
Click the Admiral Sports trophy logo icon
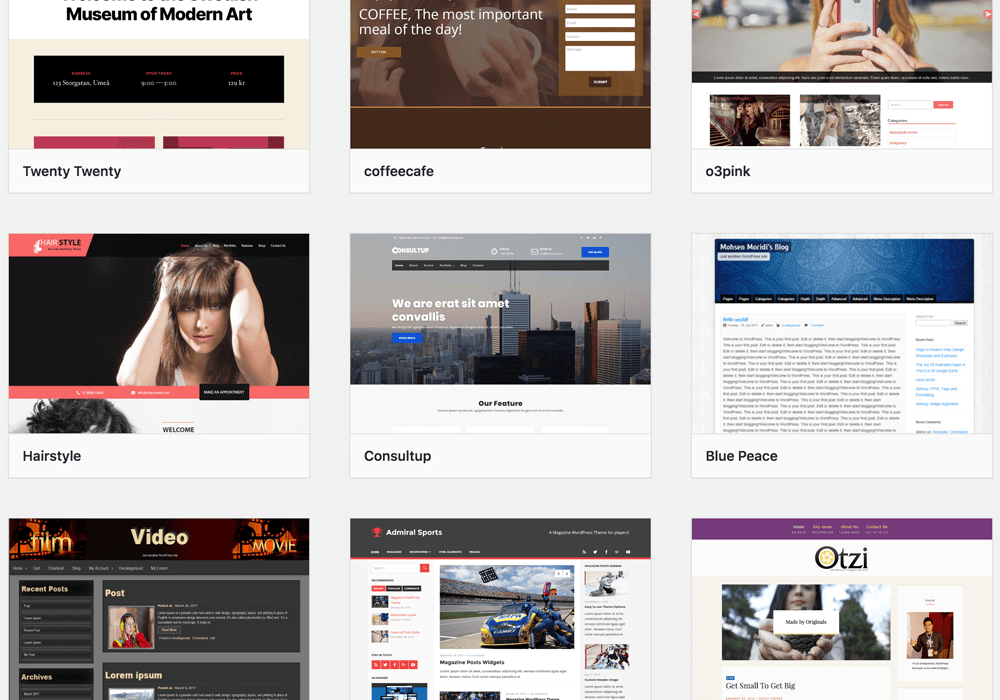(x=377, y=533)
